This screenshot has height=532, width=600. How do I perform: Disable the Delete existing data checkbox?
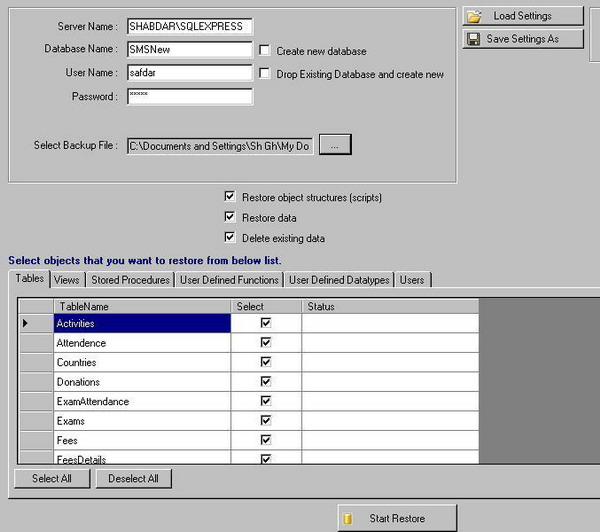(231, 238)
